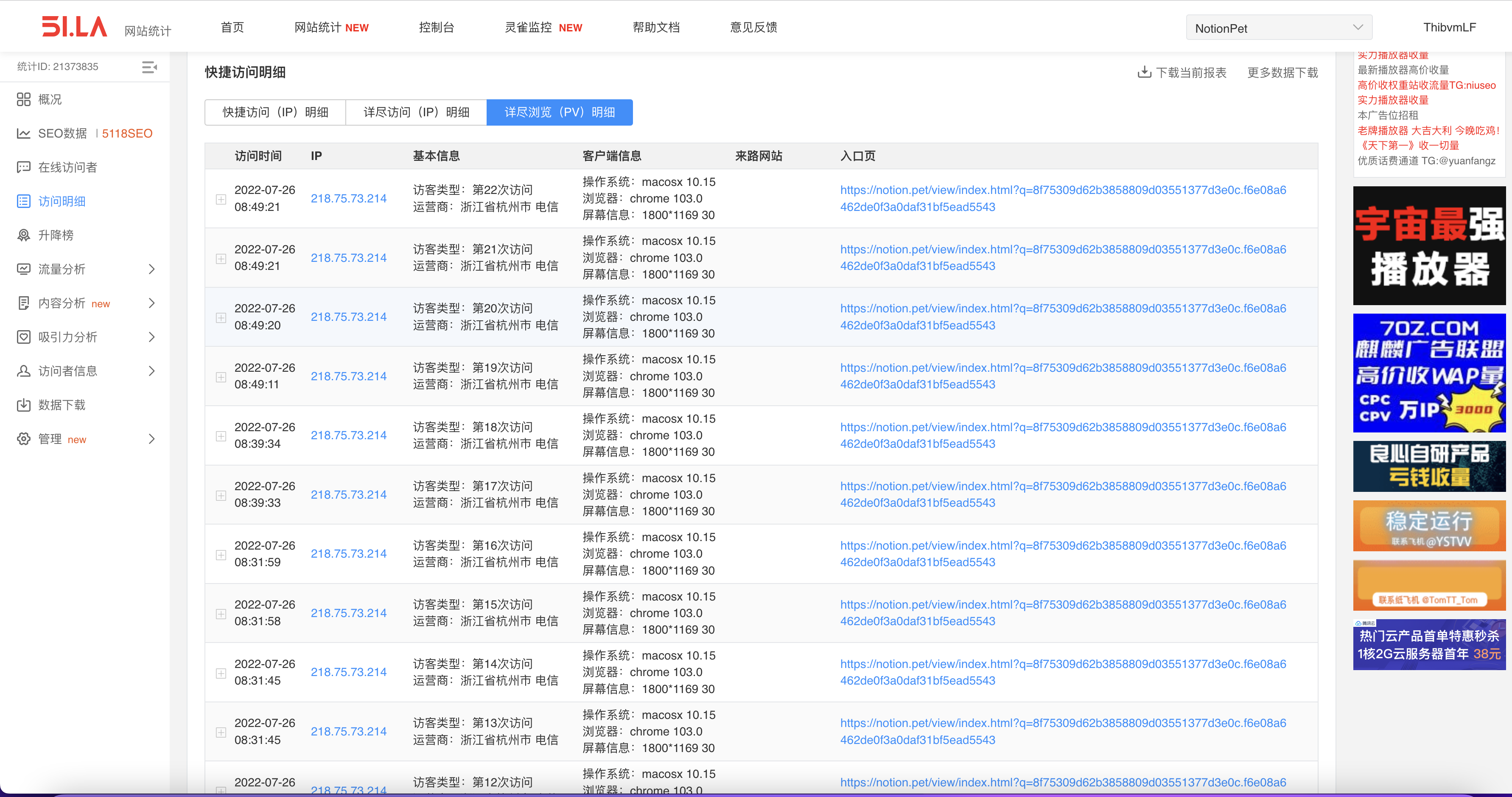Expand the row for 第21次访问
Viewport: 1512px width, 797px height.
click(221, 258)
